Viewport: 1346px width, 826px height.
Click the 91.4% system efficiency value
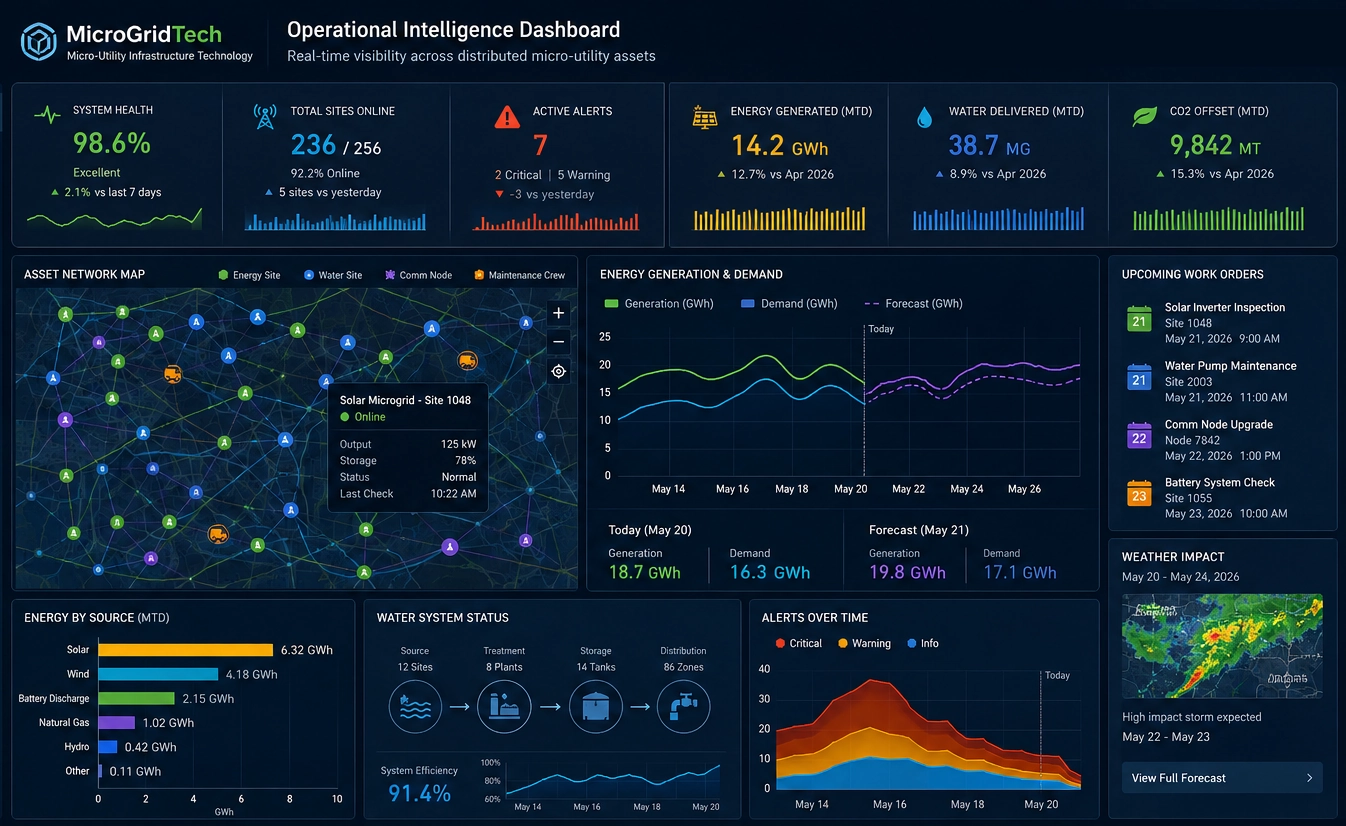point(419,794)
